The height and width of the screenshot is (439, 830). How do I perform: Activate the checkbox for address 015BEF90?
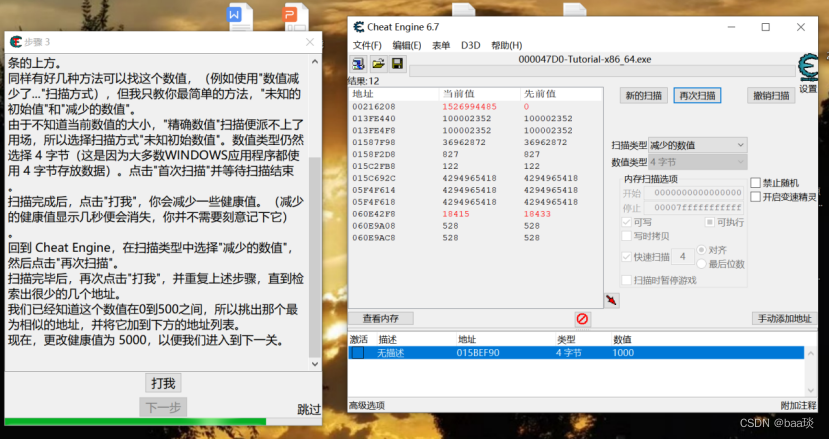[x=358, y=353]
